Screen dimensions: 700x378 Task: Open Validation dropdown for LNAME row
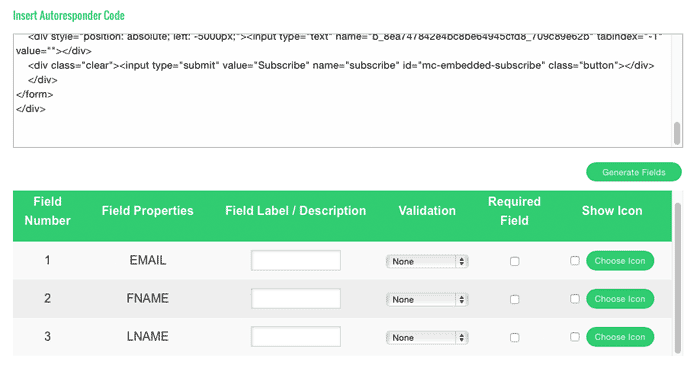click(427, 338)
